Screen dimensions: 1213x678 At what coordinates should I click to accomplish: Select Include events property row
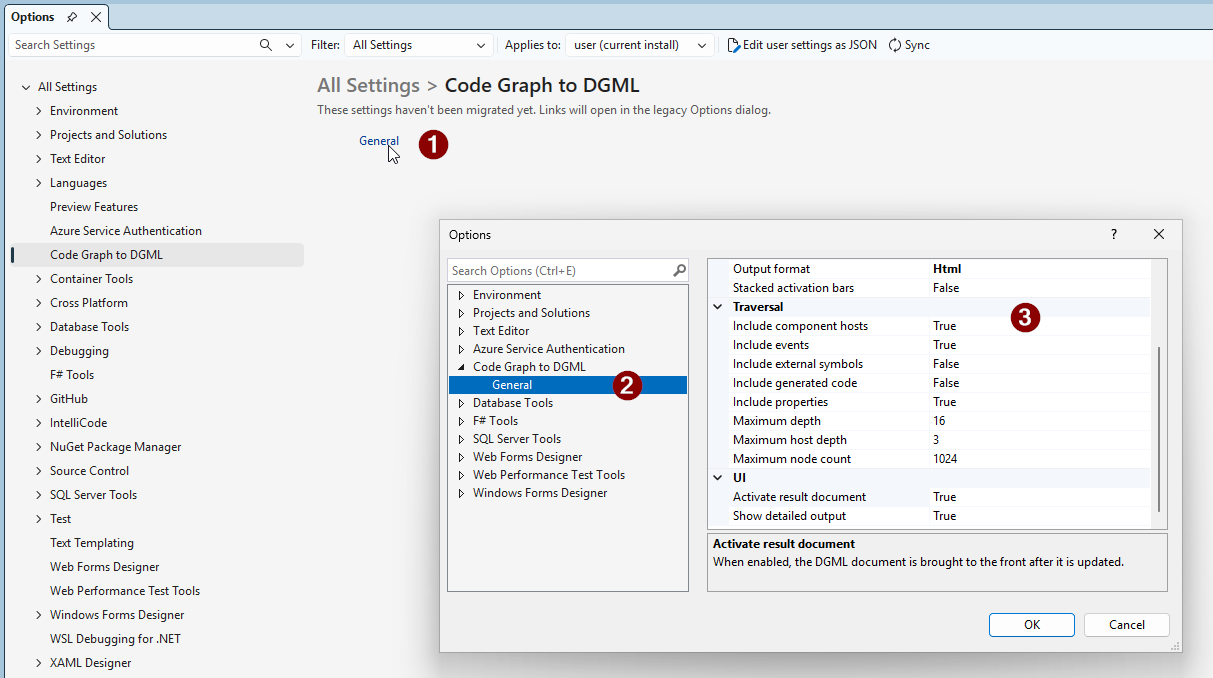point(930,345)
